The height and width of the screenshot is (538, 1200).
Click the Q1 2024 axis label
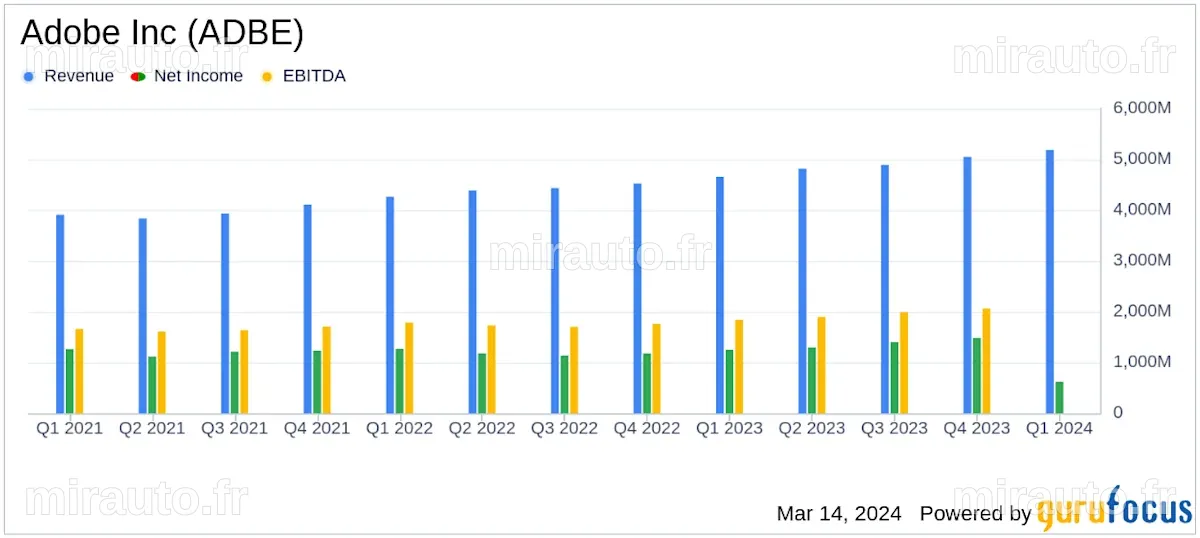[1059, 428]
